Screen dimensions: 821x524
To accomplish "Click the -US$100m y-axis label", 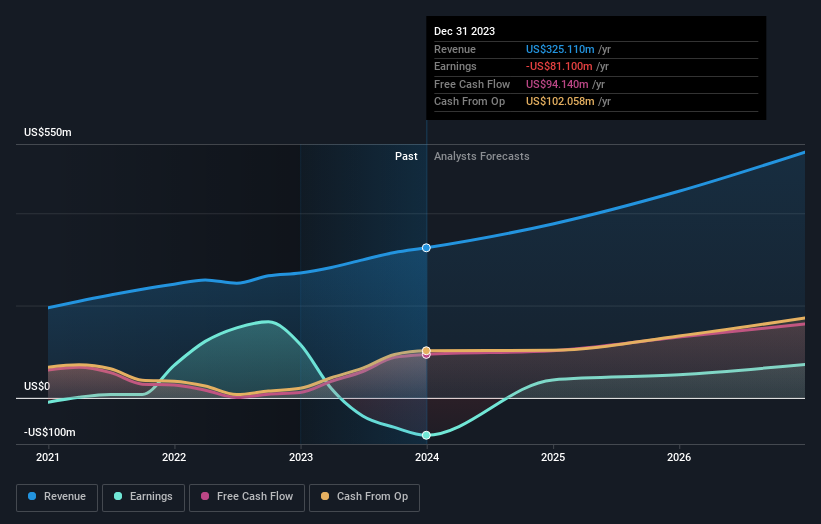I will [50, 432].
